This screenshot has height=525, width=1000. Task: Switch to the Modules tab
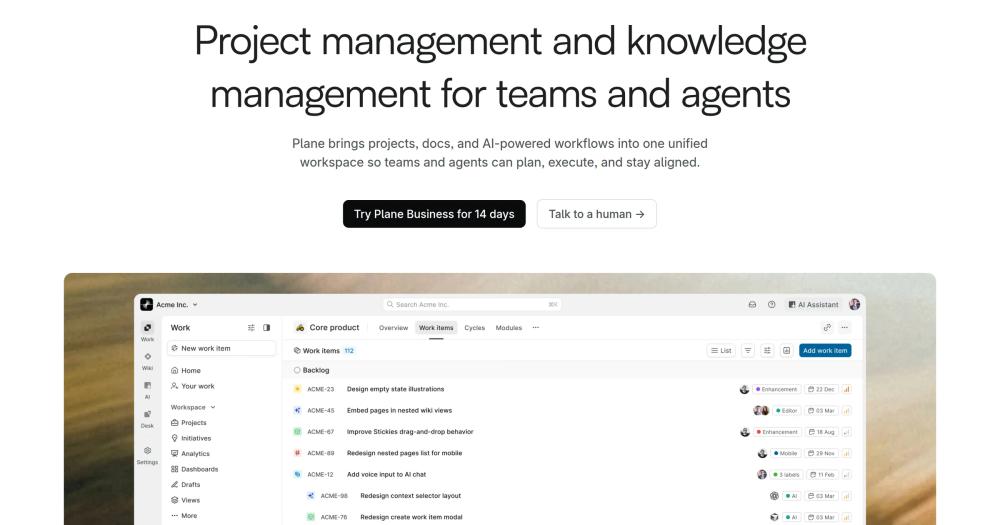509,328
